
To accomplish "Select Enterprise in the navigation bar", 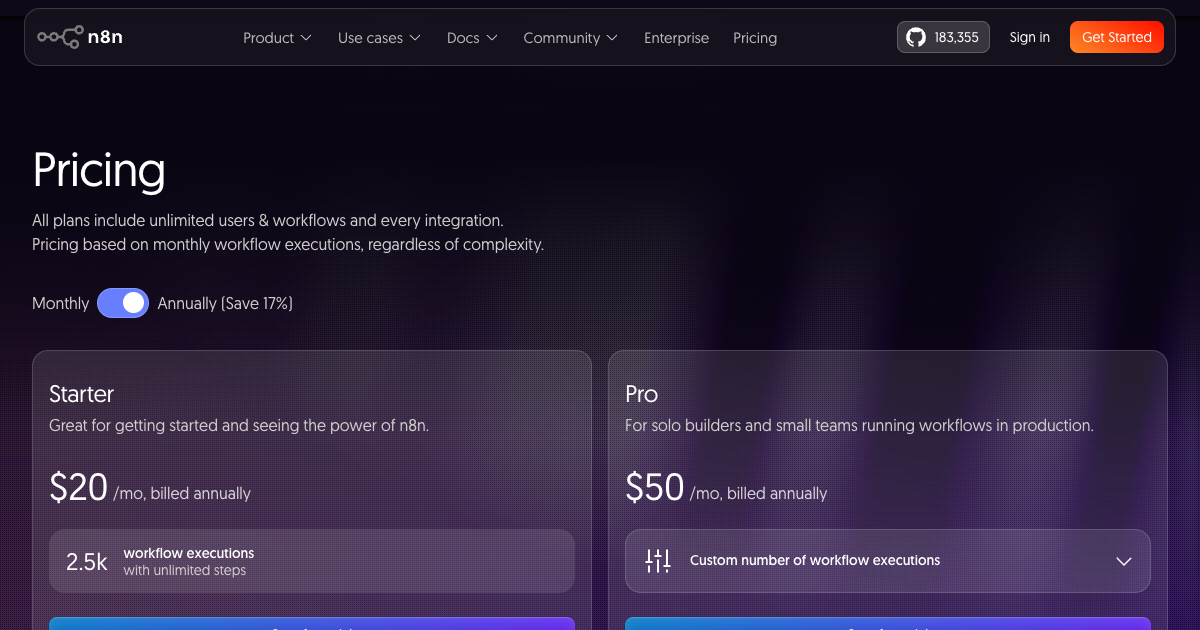I will 676,38.
